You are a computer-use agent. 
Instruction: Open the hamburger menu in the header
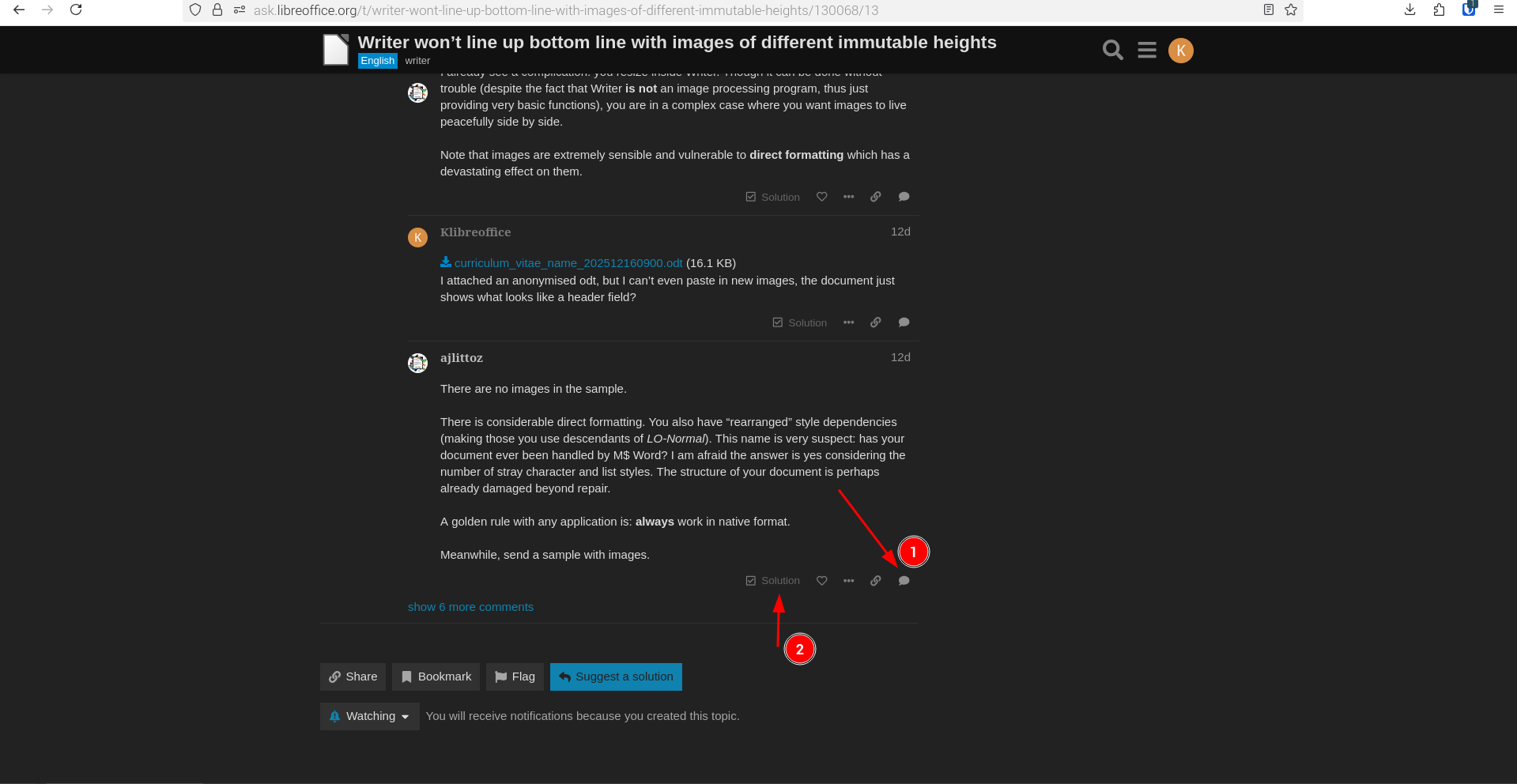pos(1146,51)
